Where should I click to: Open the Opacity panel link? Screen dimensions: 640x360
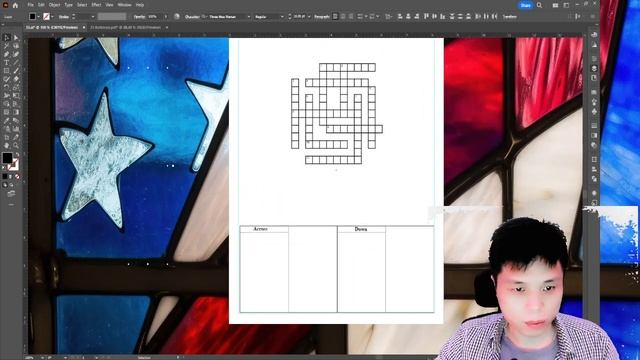(x=139, y=17)
